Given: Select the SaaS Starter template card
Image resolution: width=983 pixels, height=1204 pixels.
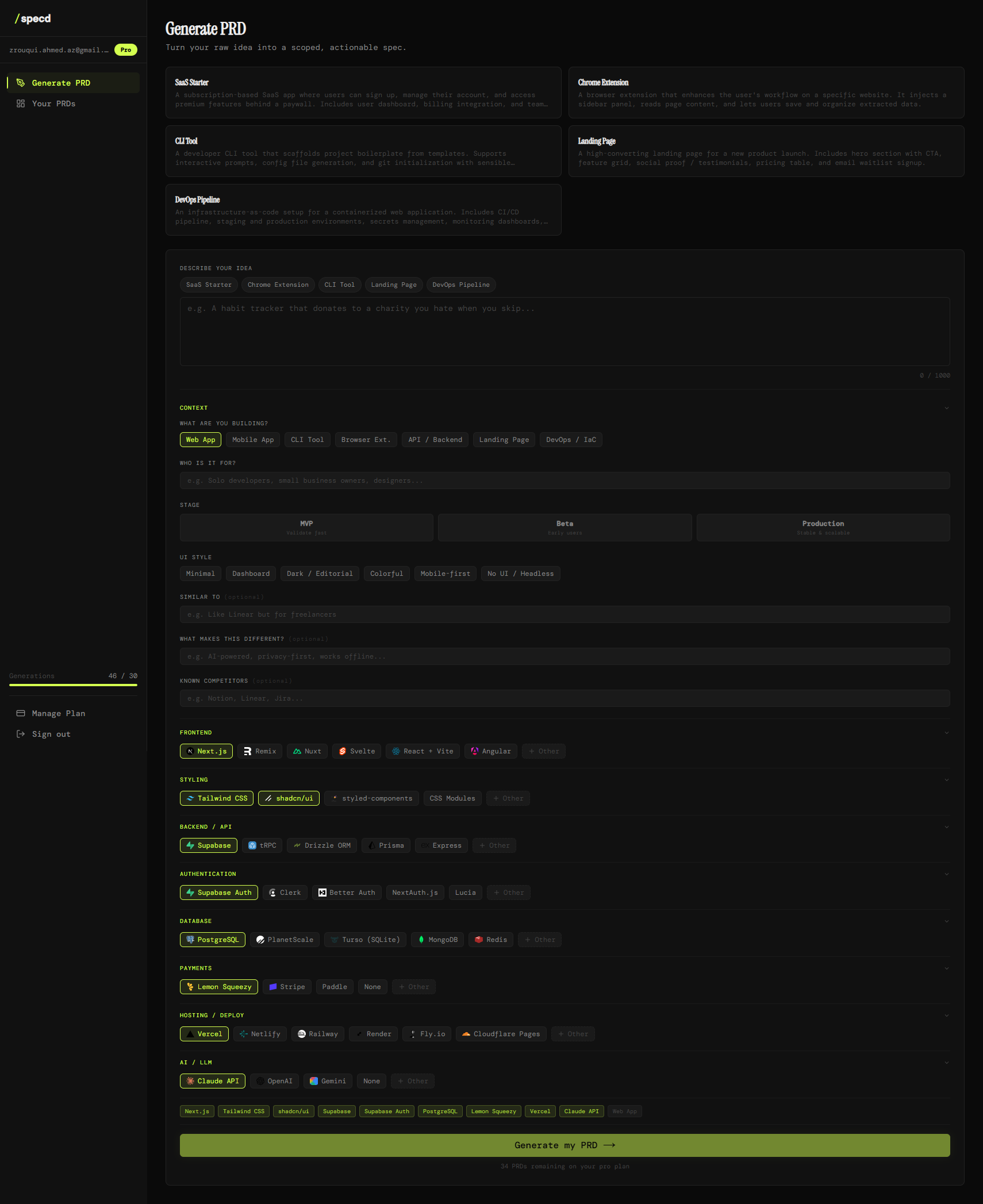Looking at the screenshot, I should coord(363,93).
